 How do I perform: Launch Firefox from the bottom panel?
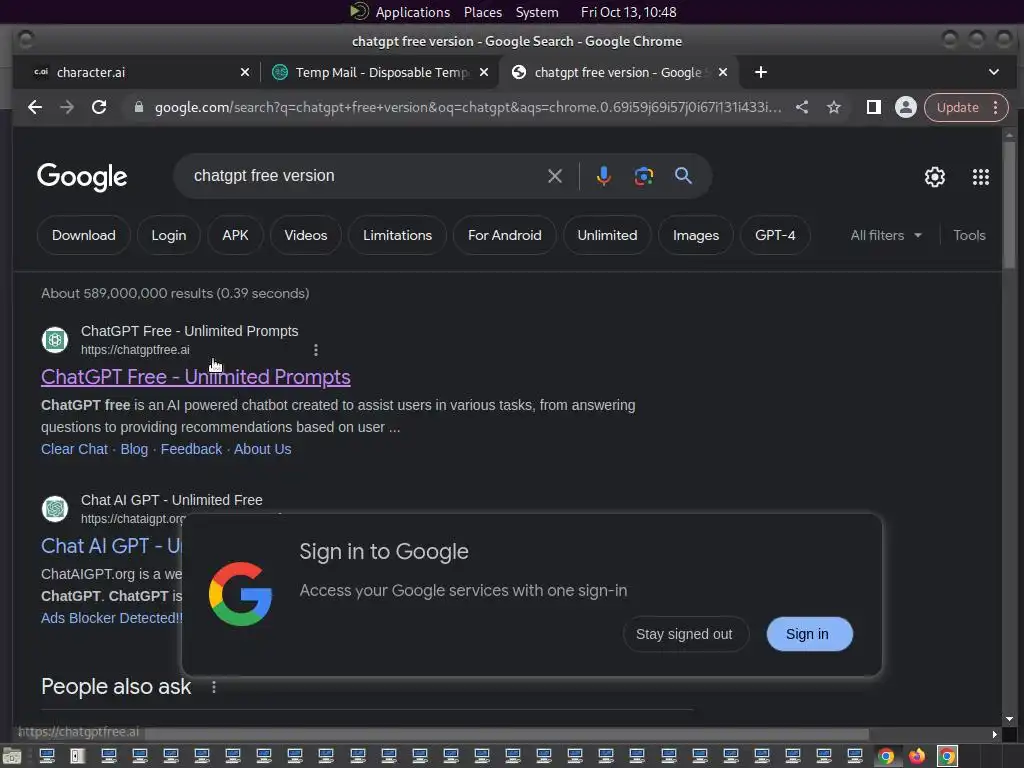917,756
